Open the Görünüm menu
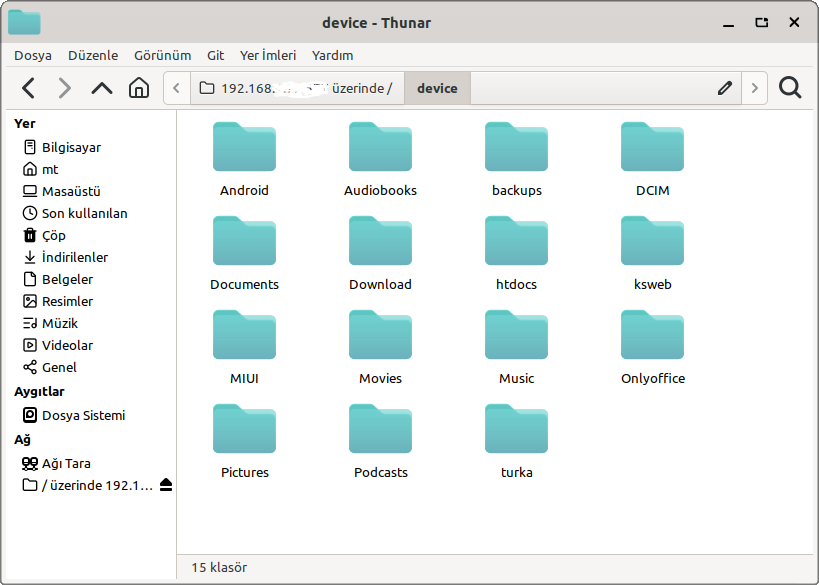This screenshot has height=585, width=819. (x=162, y=55)
